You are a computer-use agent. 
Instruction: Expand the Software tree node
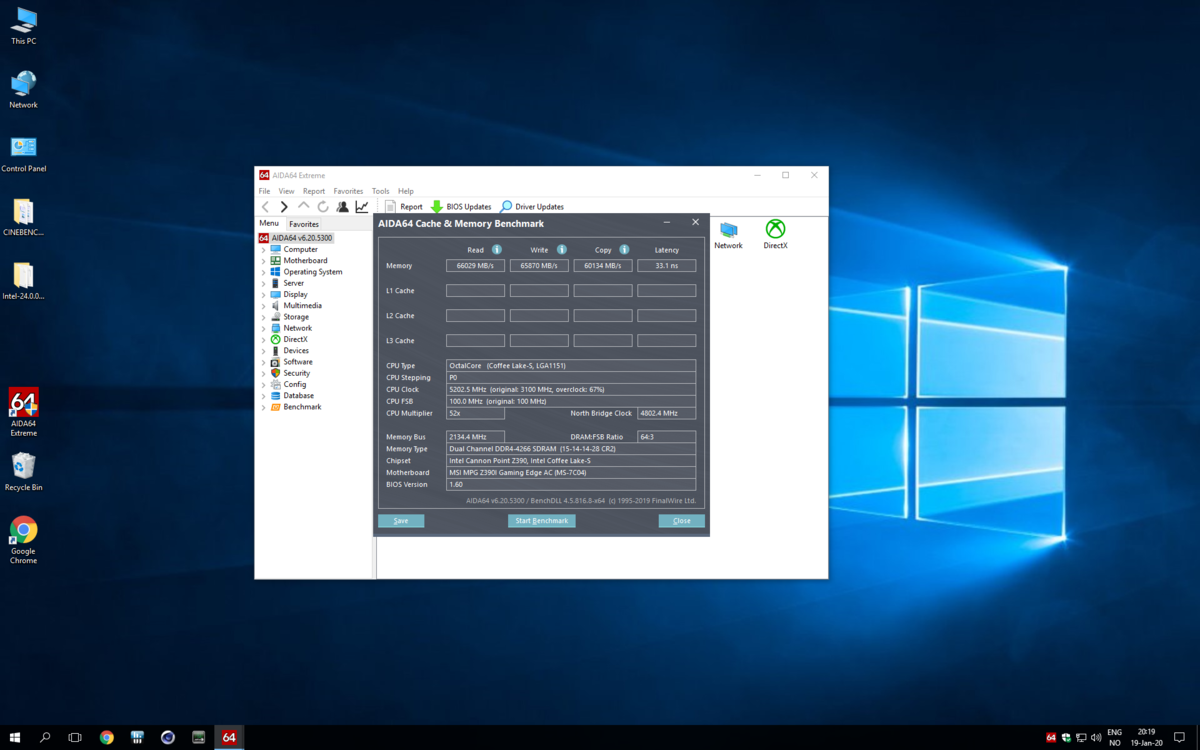click(x=264, y=362)
